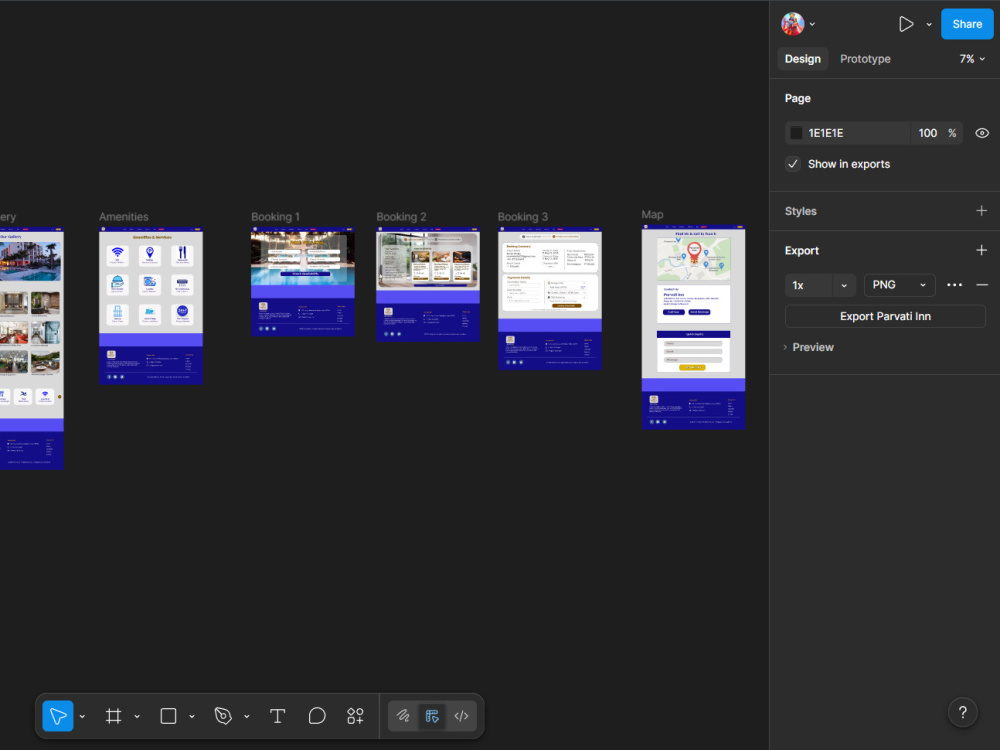Click the Amenities frame label
1000x750 pixels.
tap(124, 217)
